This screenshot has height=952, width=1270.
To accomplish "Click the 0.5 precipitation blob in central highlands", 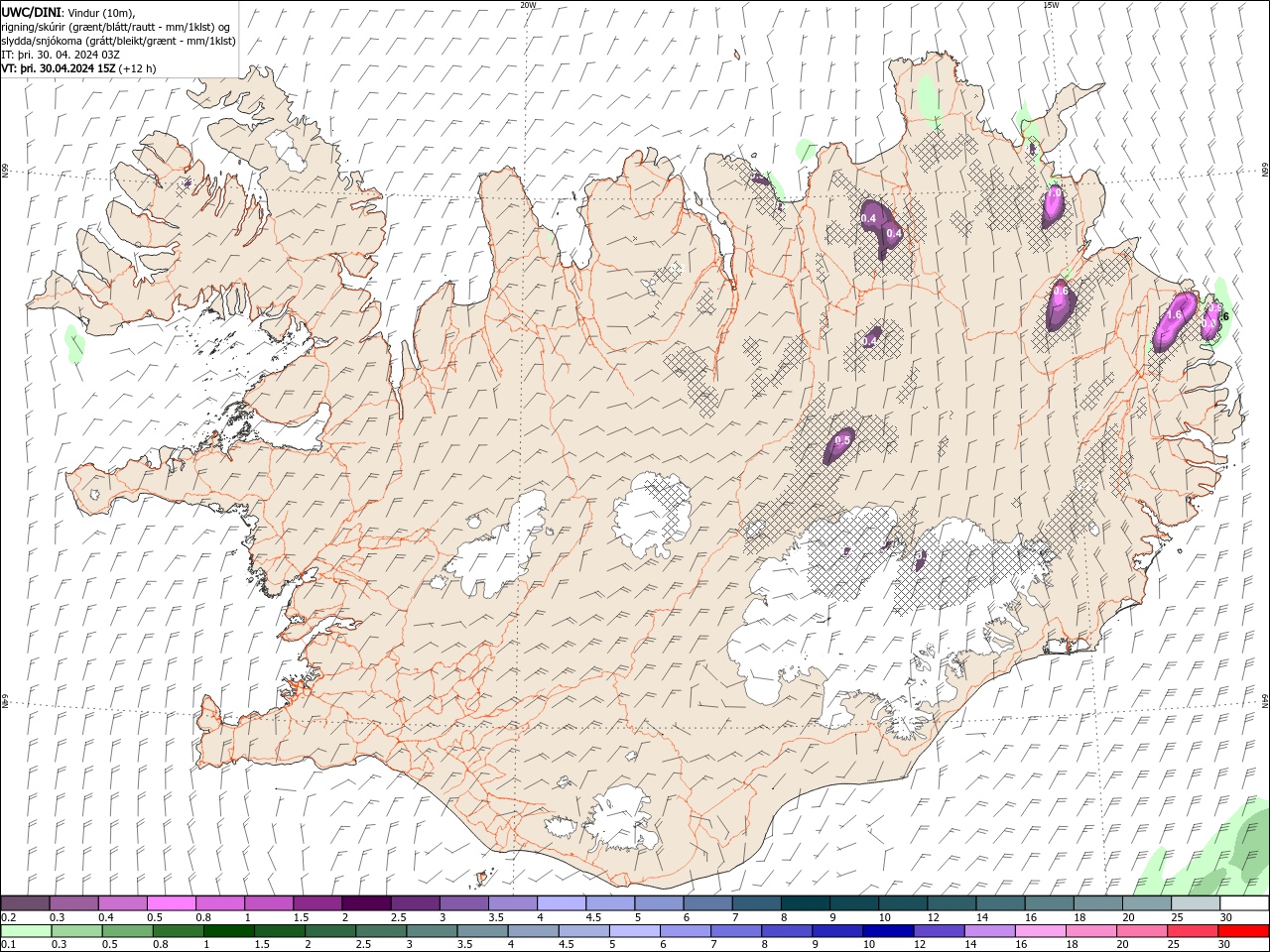I will [839, 445].
